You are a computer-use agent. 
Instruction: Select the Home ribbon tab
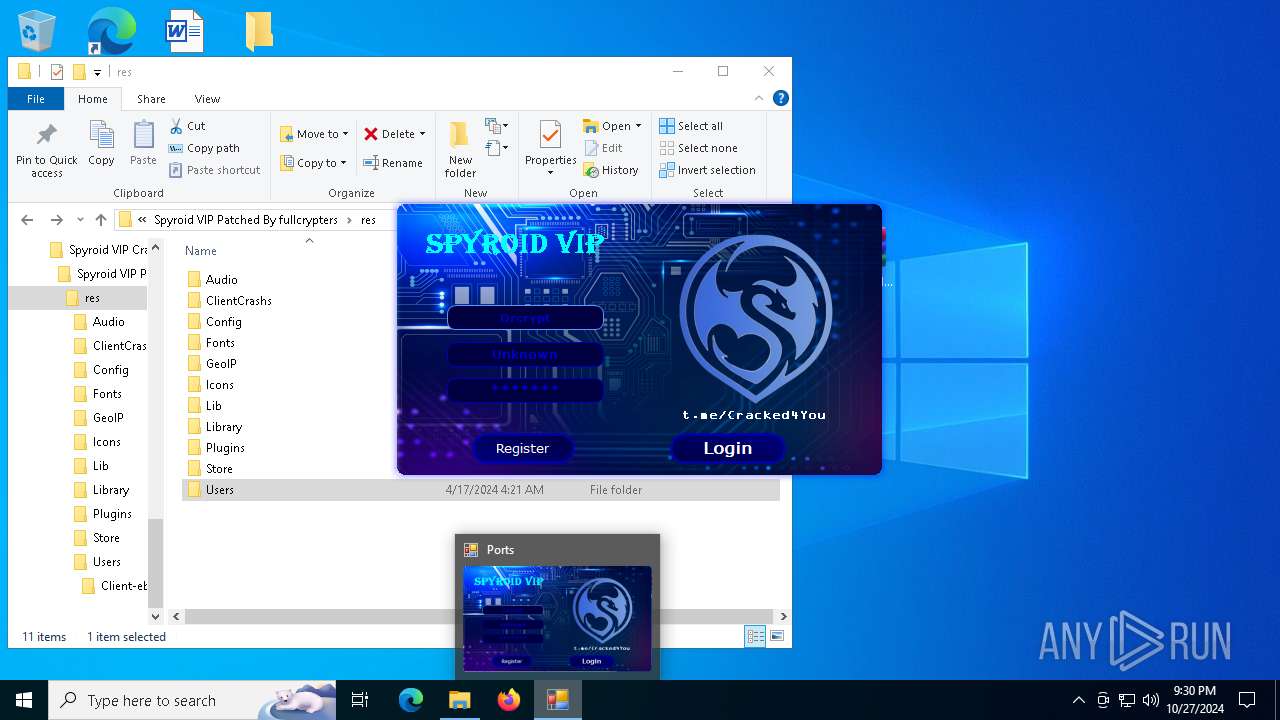tap(93, 99)
